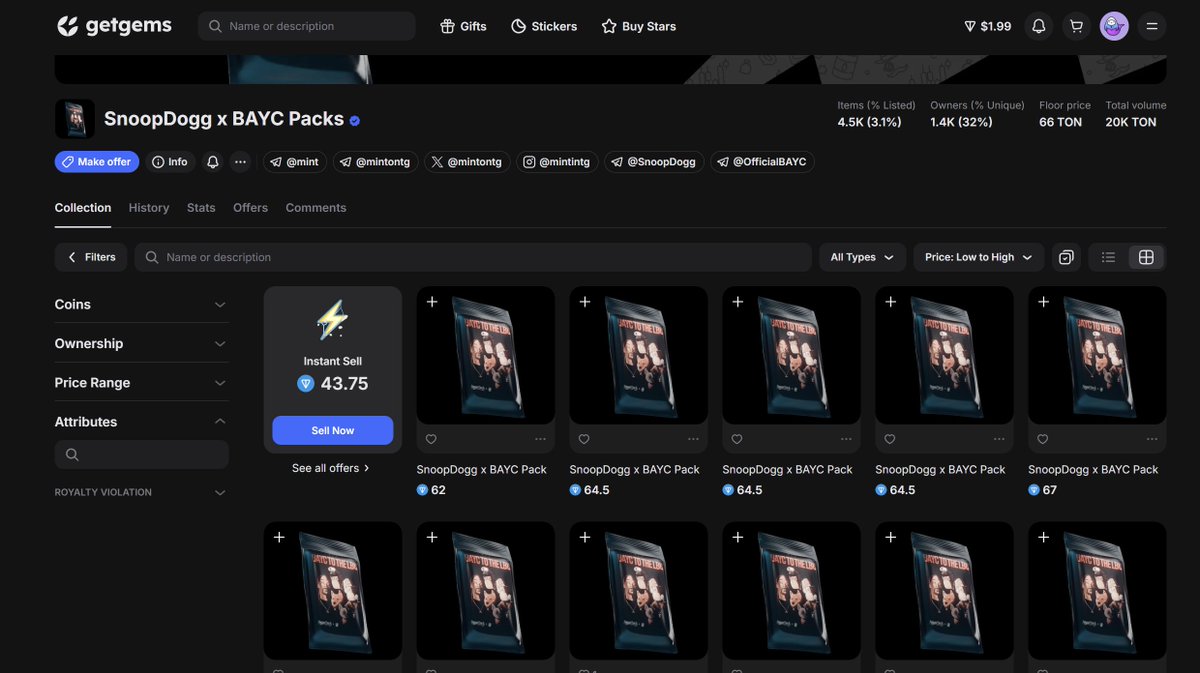Expand the Price Range filter section
This screenshot has height=673, width=1200.
(141, 383)
